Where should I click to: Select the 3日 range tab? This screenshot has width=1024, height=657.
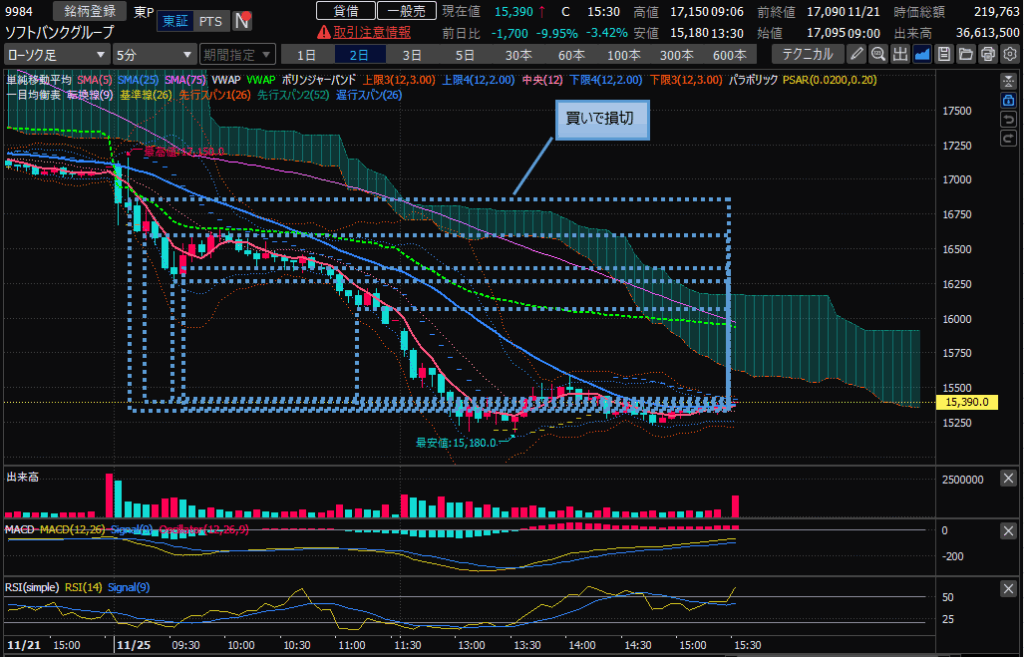(411, 54)
